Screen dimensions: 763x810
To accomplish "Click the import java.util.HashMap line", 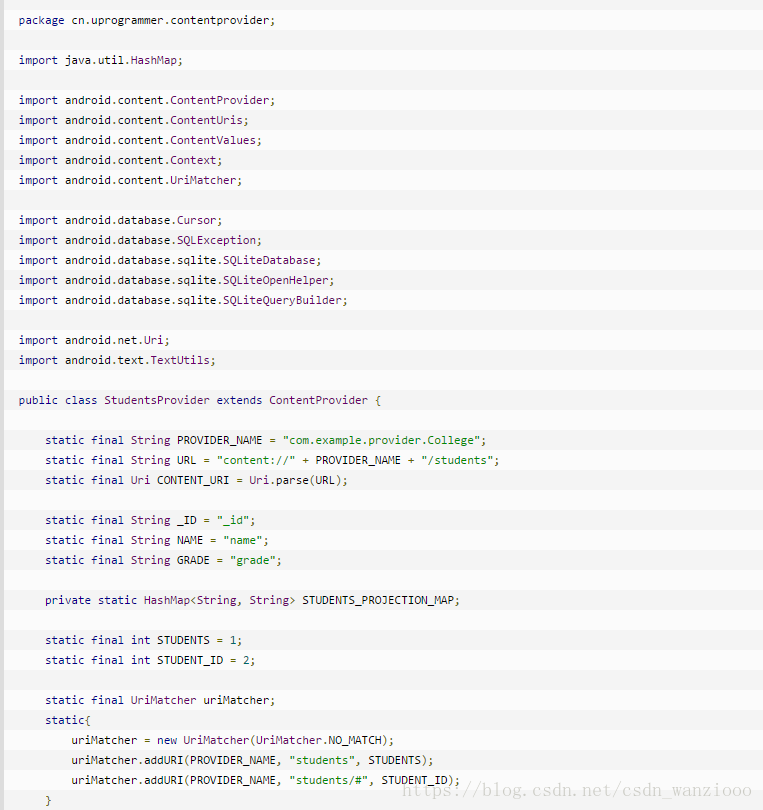I will coord(101,60).
